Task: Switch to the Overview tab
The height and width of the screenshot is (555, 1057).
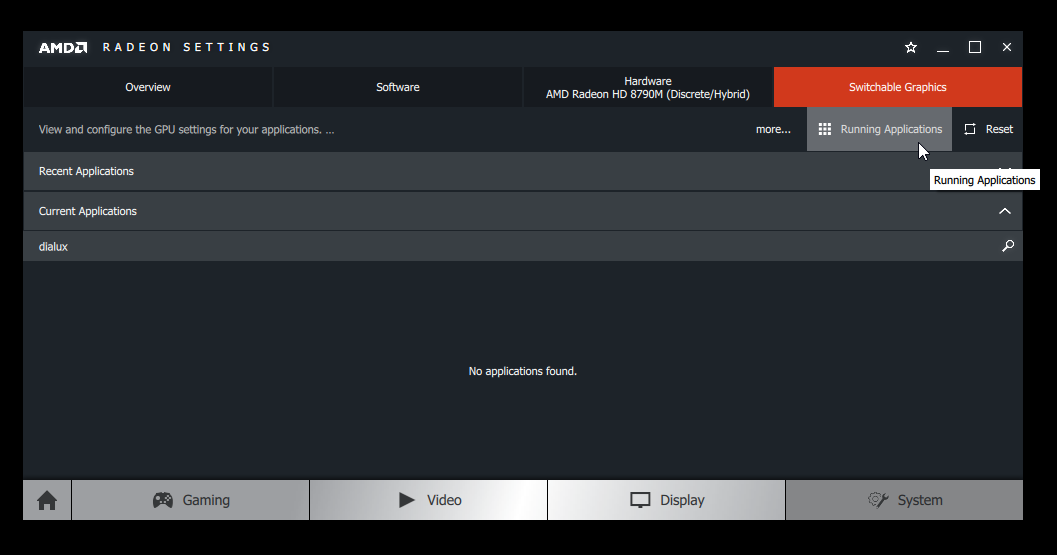Action: (148, 87)
